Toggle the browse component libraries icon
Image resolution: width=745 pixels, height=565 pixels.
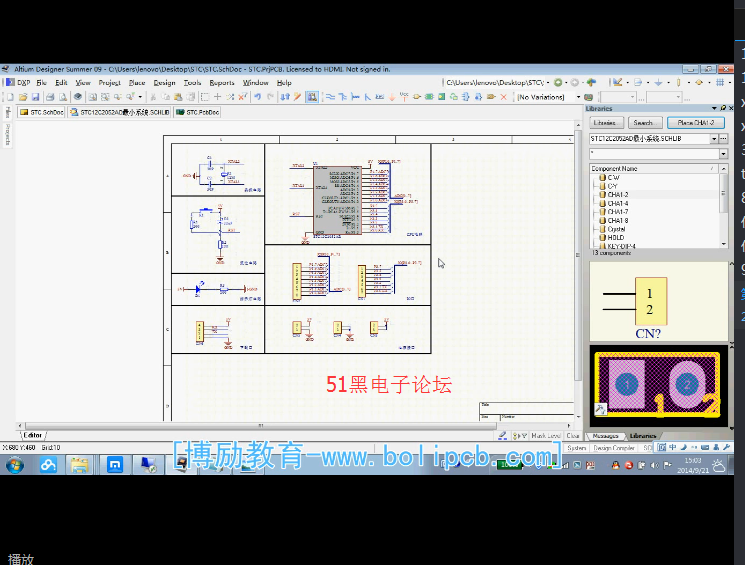(x=312, y=97)
